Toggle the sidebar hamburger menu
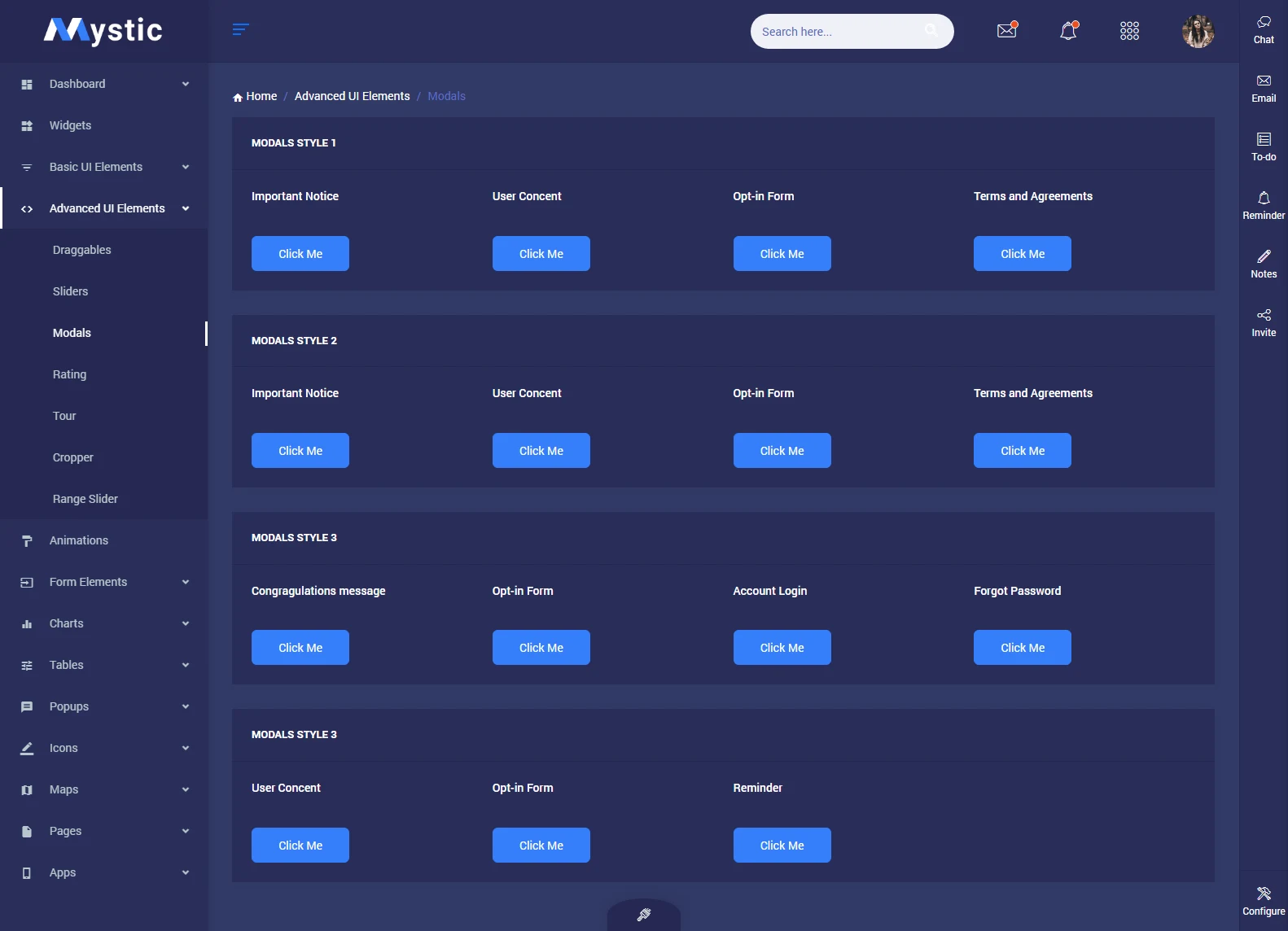Viewport: 1288px width, 931px height. (240, 30)
